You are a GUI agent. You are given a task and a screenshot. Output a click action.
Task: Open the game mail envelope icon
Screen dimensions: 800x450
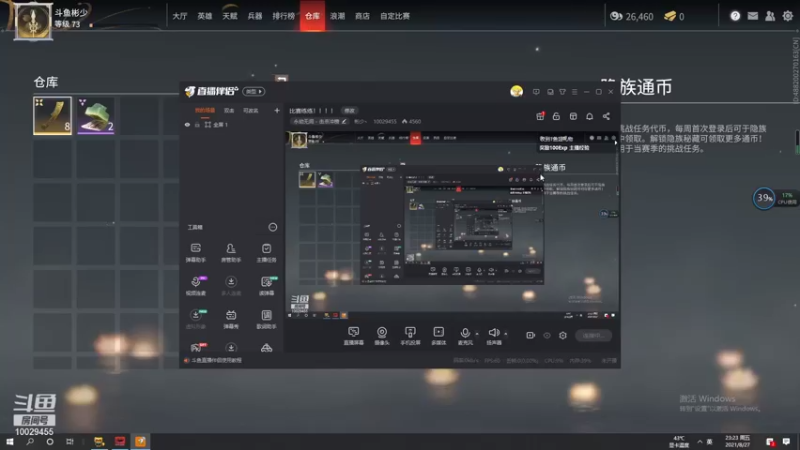coord(753,16)
